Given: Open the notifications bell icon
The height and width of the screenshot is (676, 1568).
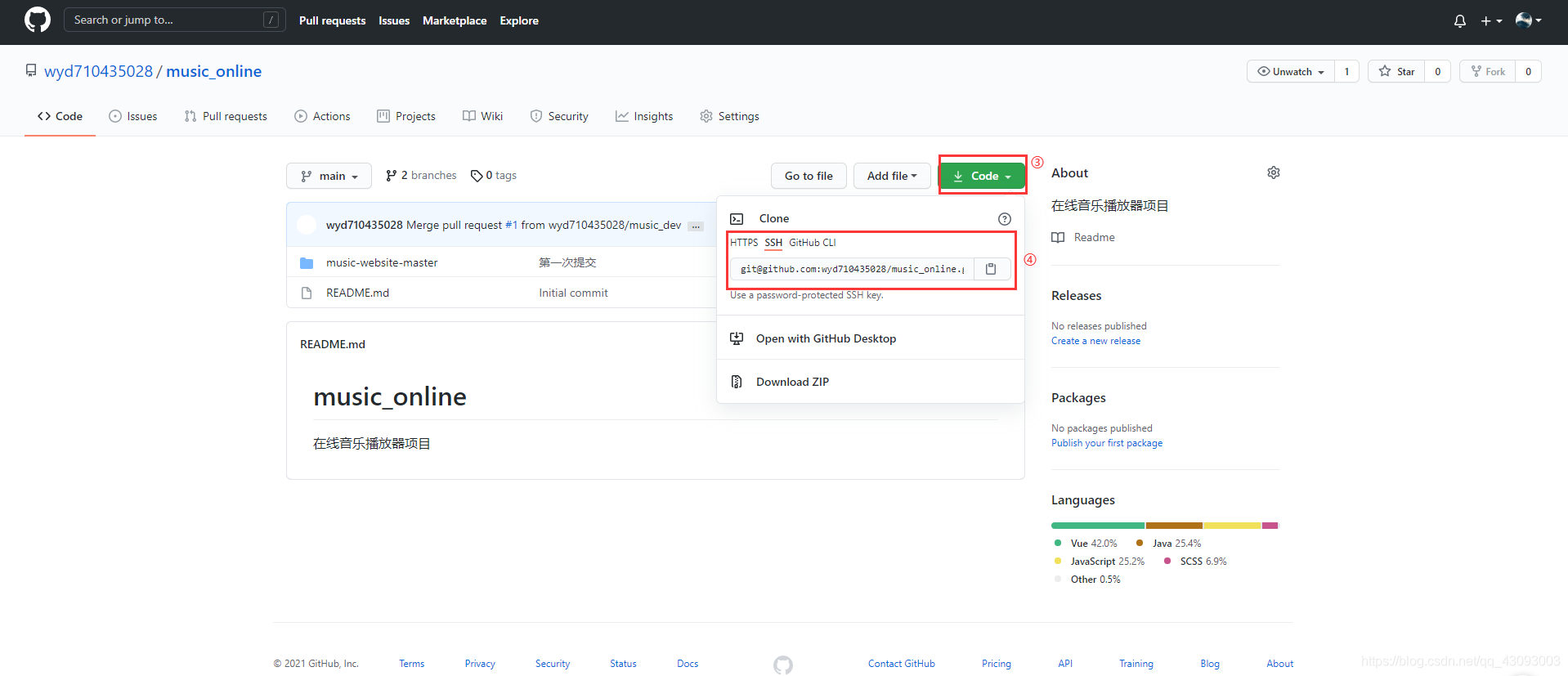Looking at the screenshot, I should [1460, 20].
